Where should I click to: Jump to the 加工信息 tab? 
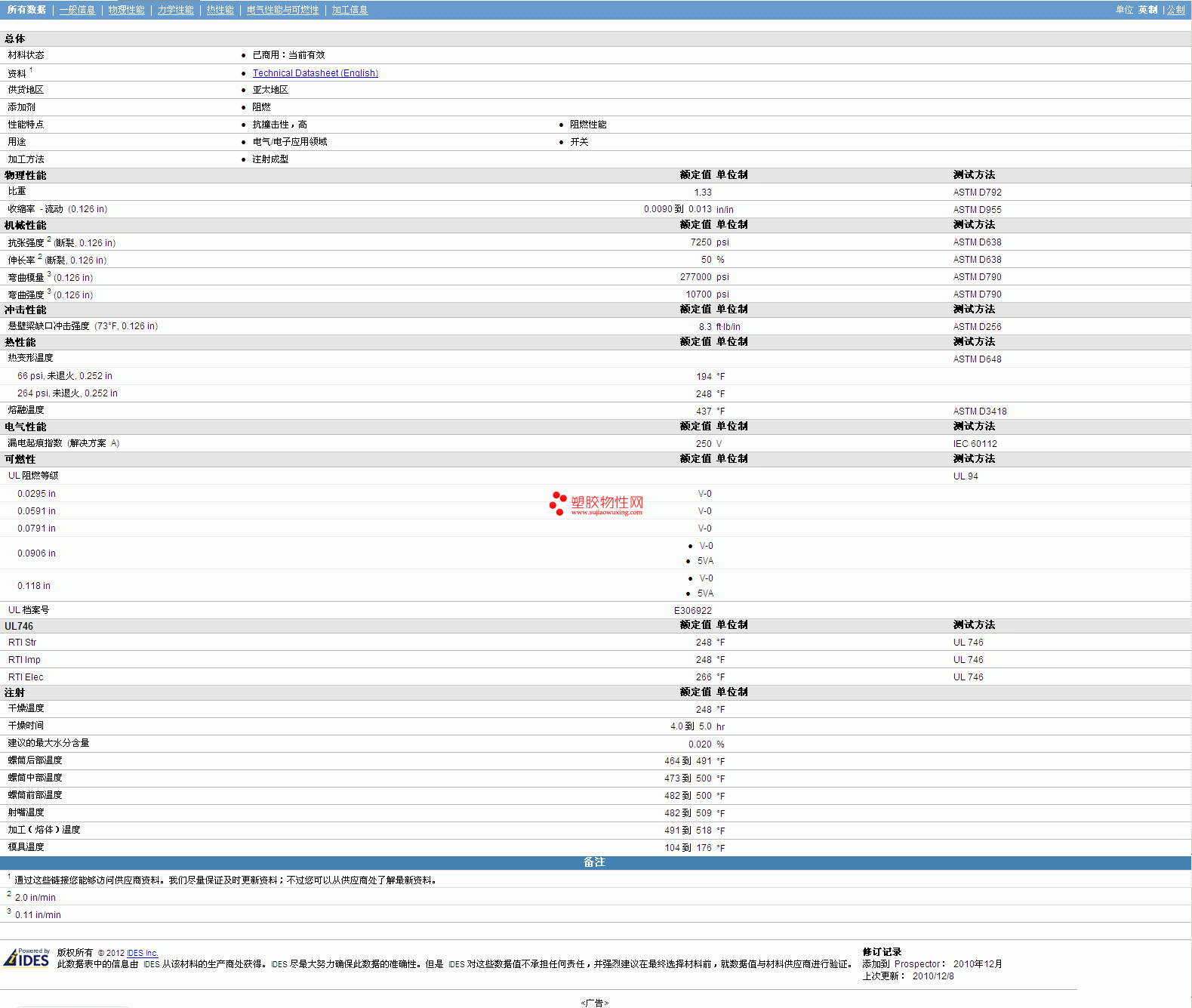pos(350,10)
